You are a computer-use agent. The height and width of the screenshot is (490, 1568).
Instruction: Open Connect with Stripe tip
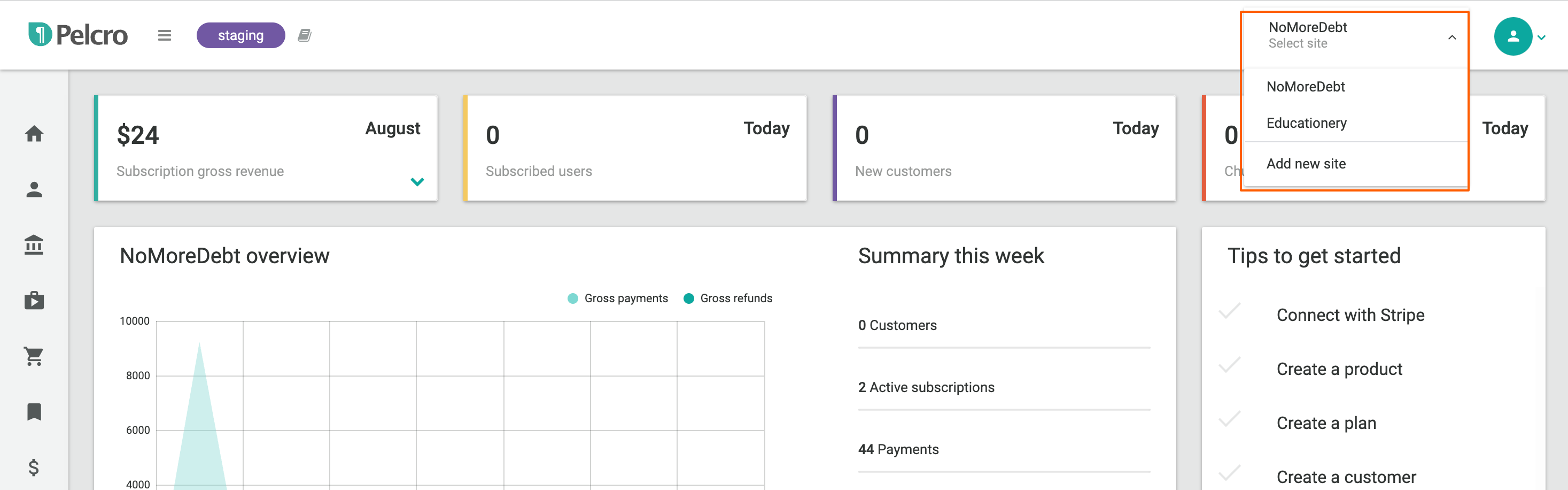point(1350,315)
